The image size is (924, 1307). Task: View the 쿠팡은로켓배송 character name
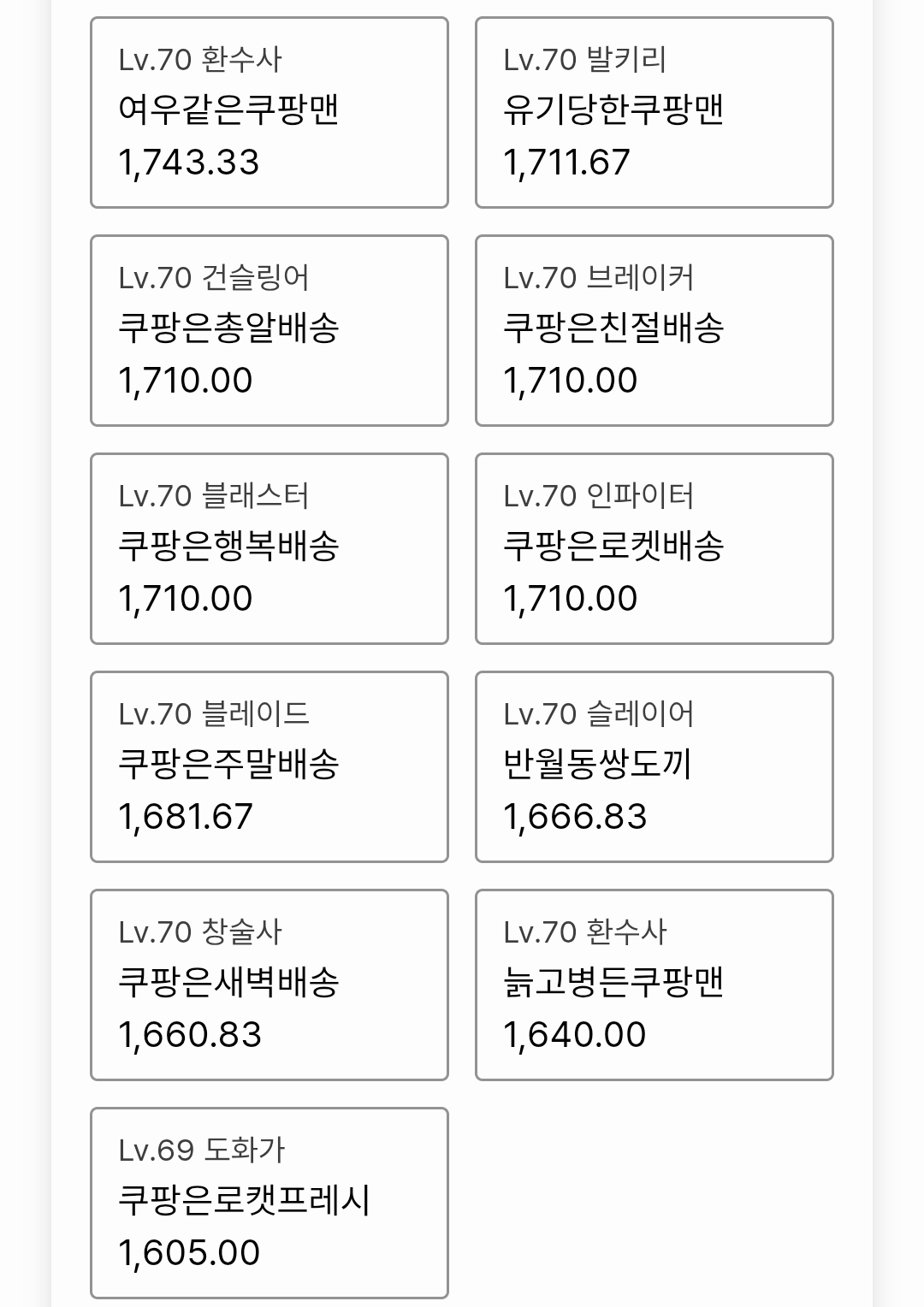pyautogui.click(x=613, y=546)
